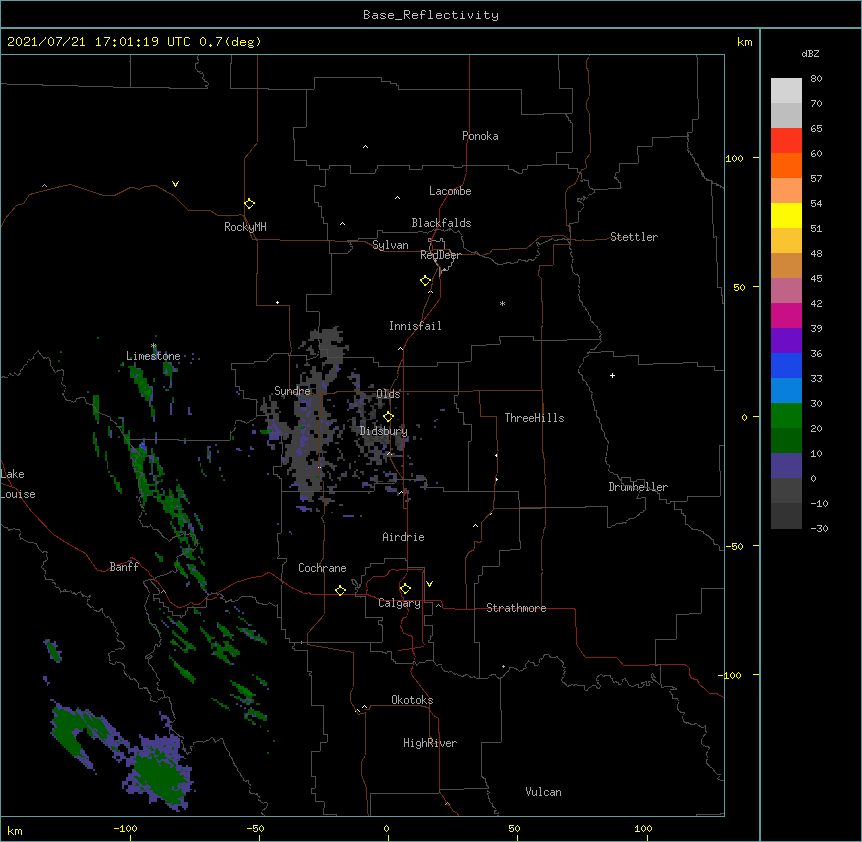Select the red 60-65 dBZ legend swatch
The height and width of the screenshot is (842, 862).
tap(786, 141)
